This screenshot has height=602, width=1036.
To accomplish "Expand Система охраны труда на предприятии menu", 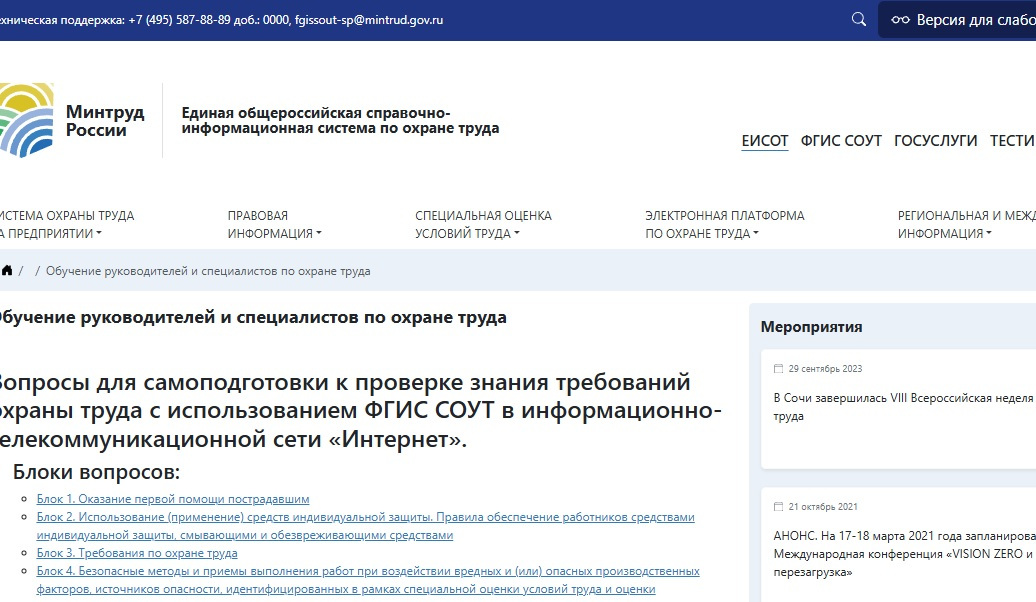I will (66, 225).
